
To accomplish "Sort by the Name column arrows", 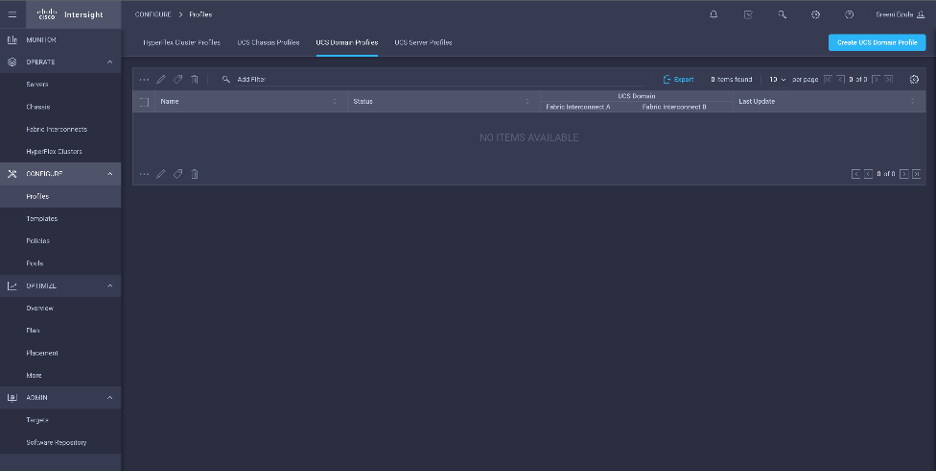I will [x=335, y=101].
